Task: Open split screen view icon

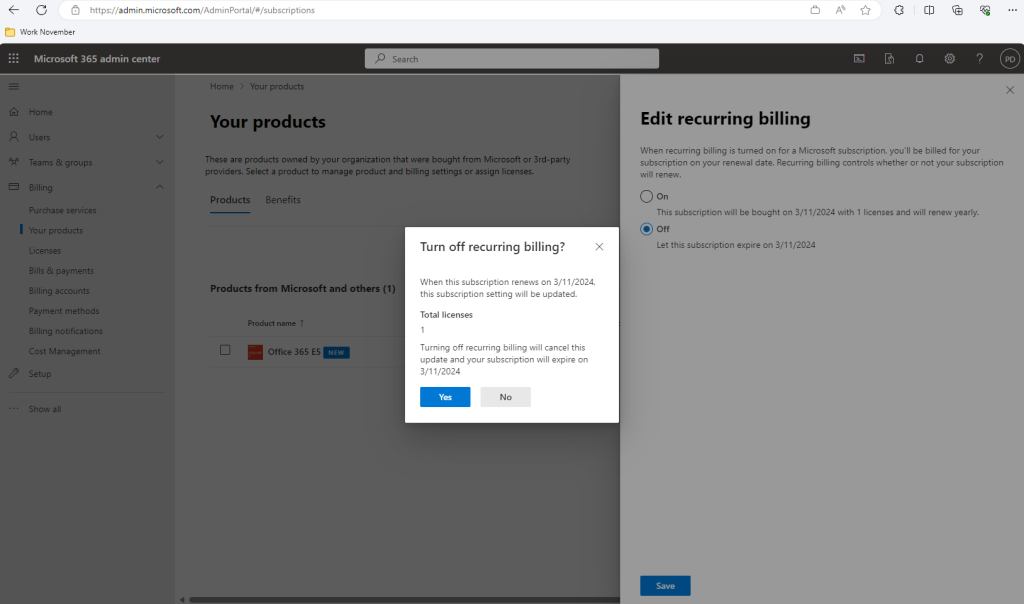Action: (x=929, y=10)
